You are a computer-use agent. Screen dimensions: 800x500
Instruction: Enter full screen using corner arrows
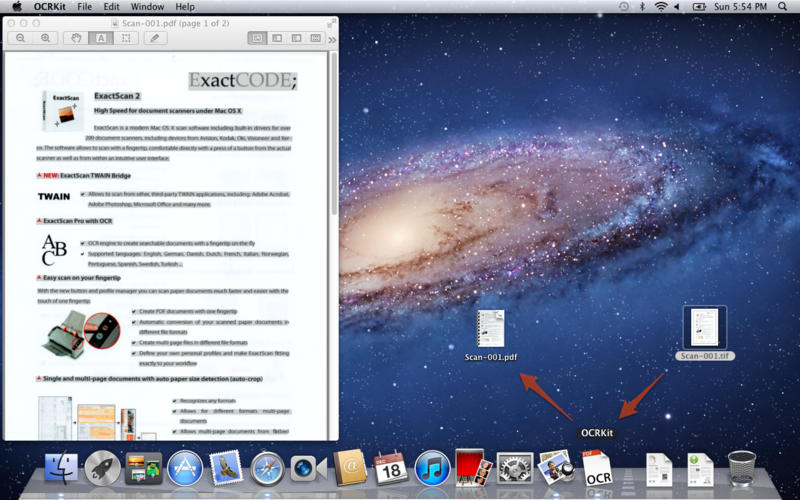coord(330,22)
